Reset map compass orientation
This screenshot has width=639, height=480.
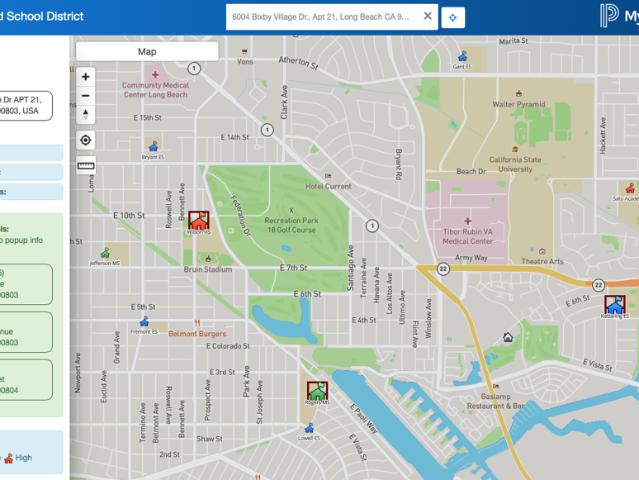86,114
